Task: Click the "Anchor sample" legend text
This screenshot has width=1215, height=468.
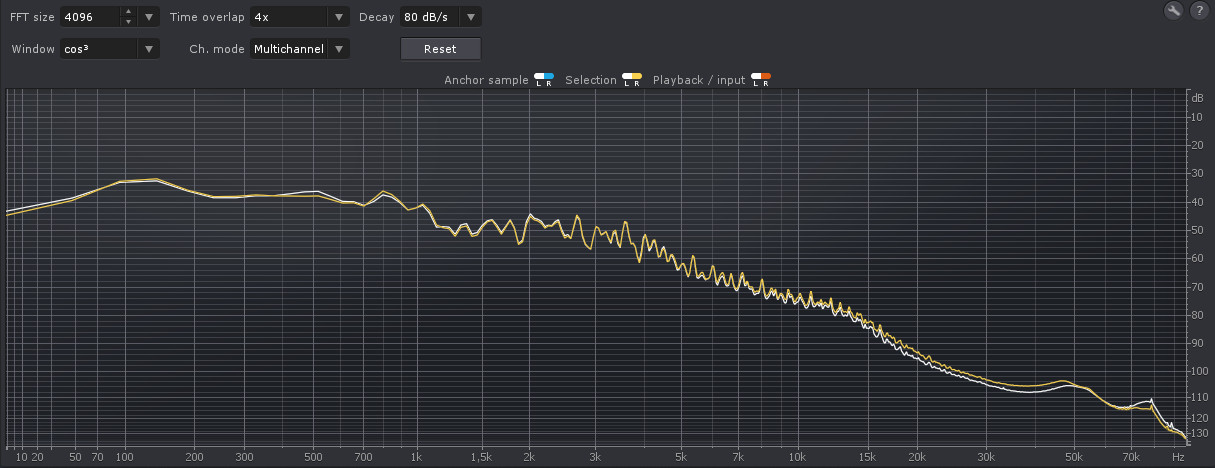Action: point(486,80)
